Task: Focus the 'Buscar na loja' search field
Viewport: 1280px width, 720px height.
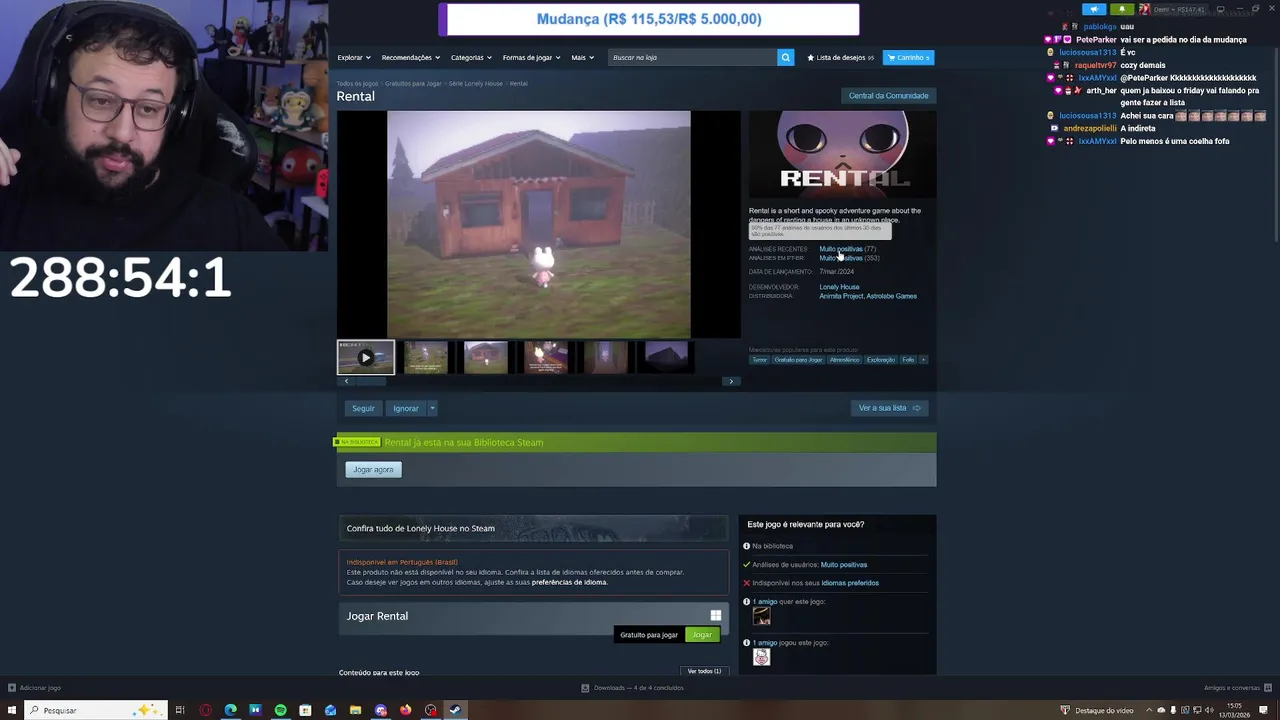Action: point(692,57)
